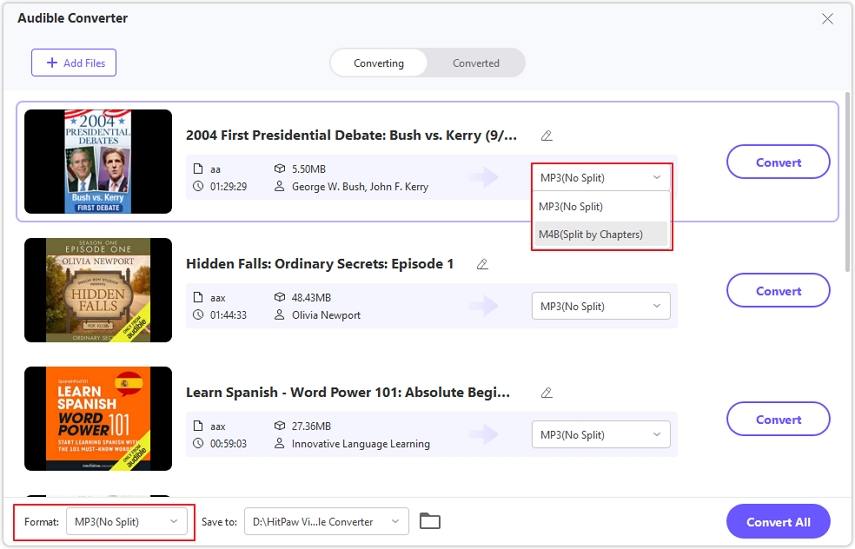Click the edit pencil icon next to Hidden Falls title
This screenshot has height=549, width=855.
click(482, 264)
